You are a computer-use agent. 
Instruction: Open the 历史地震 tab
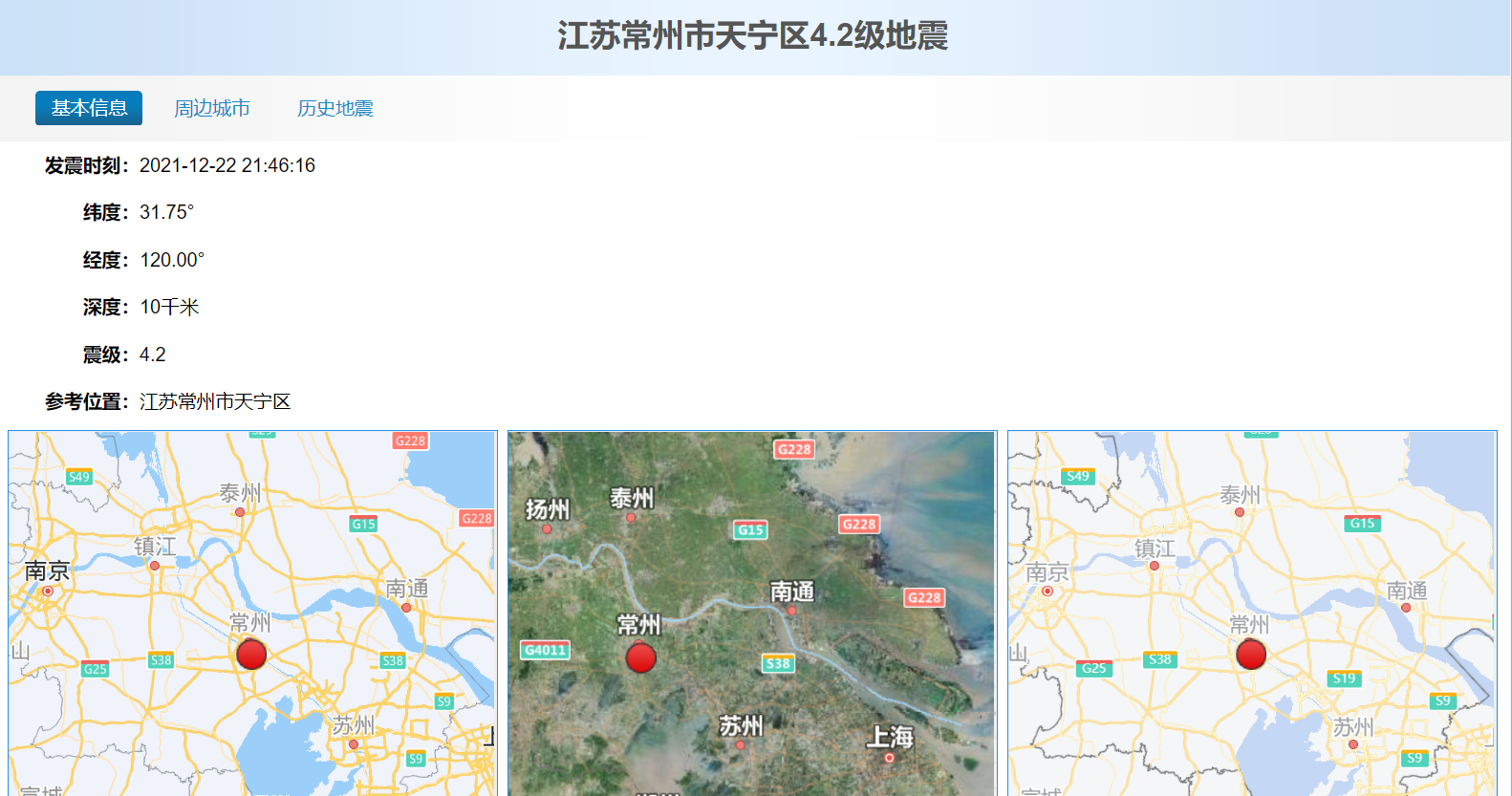click(335, 108)
